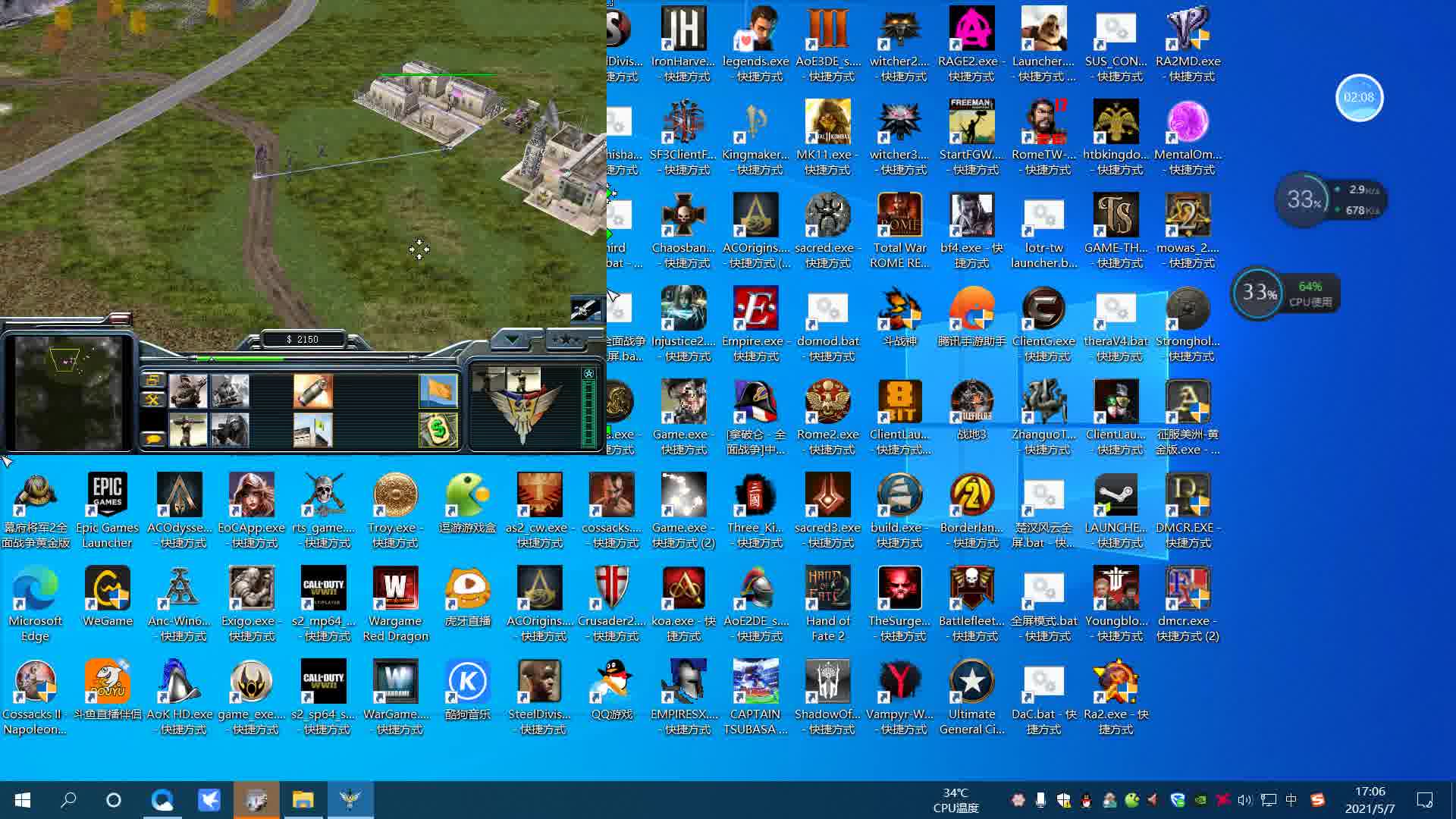Click the 64% CPU usage monitor widget
The image size is (1456, 819).
pyautogui.click(x=1285, y=293)
